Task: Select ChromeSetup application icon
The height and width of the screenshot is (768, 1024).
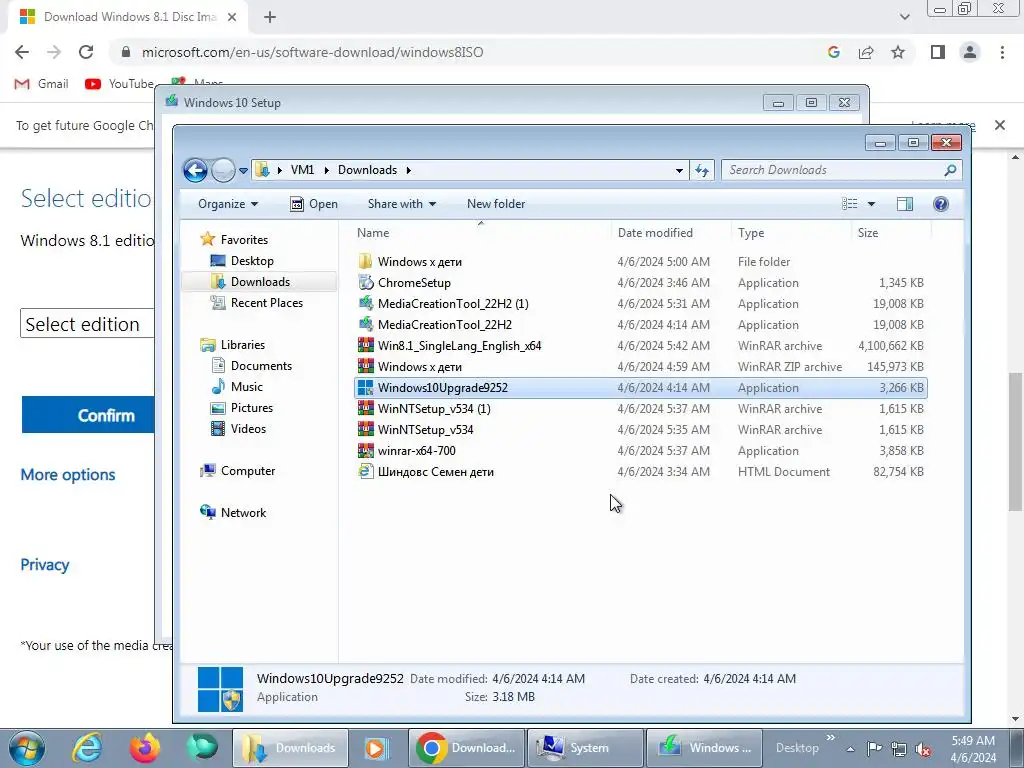Action: click(x=366, y=283)
